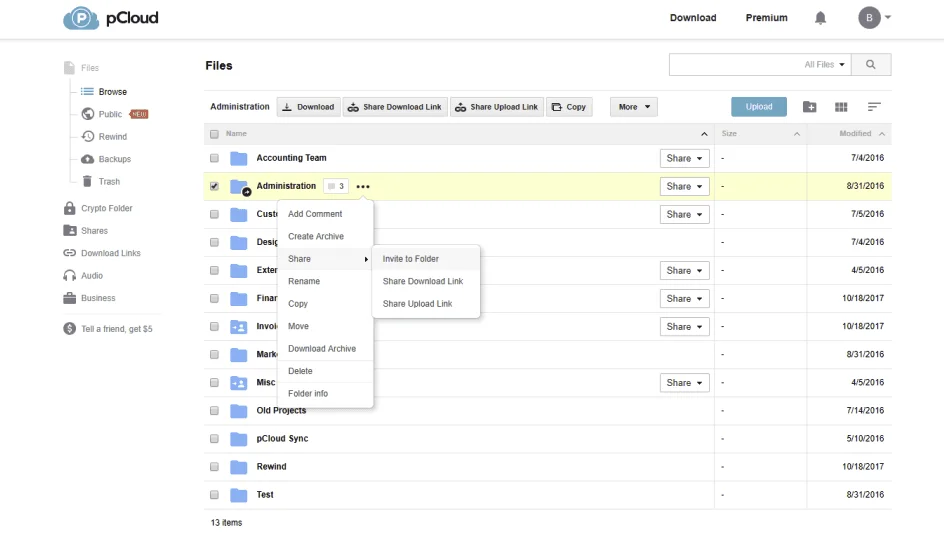Click the Administration folder icon
This screenshot has height=559, width=944.
(x=239, y=187)
